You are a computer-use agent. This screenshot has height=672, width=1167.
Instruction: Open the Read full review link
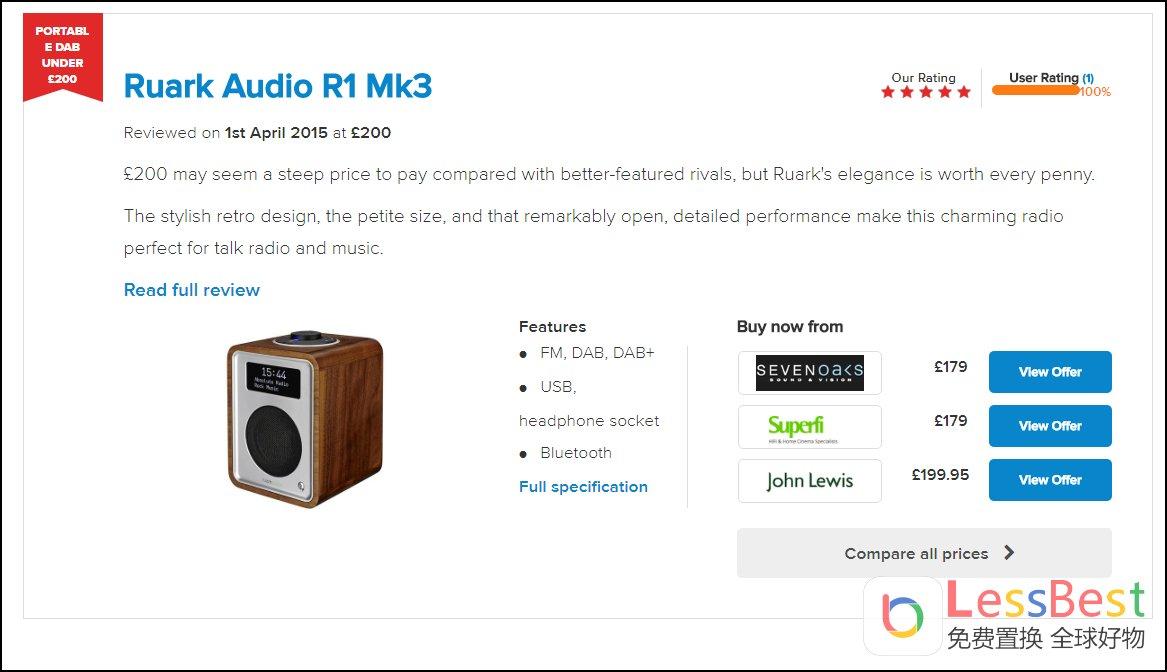[x=192, y=290]
